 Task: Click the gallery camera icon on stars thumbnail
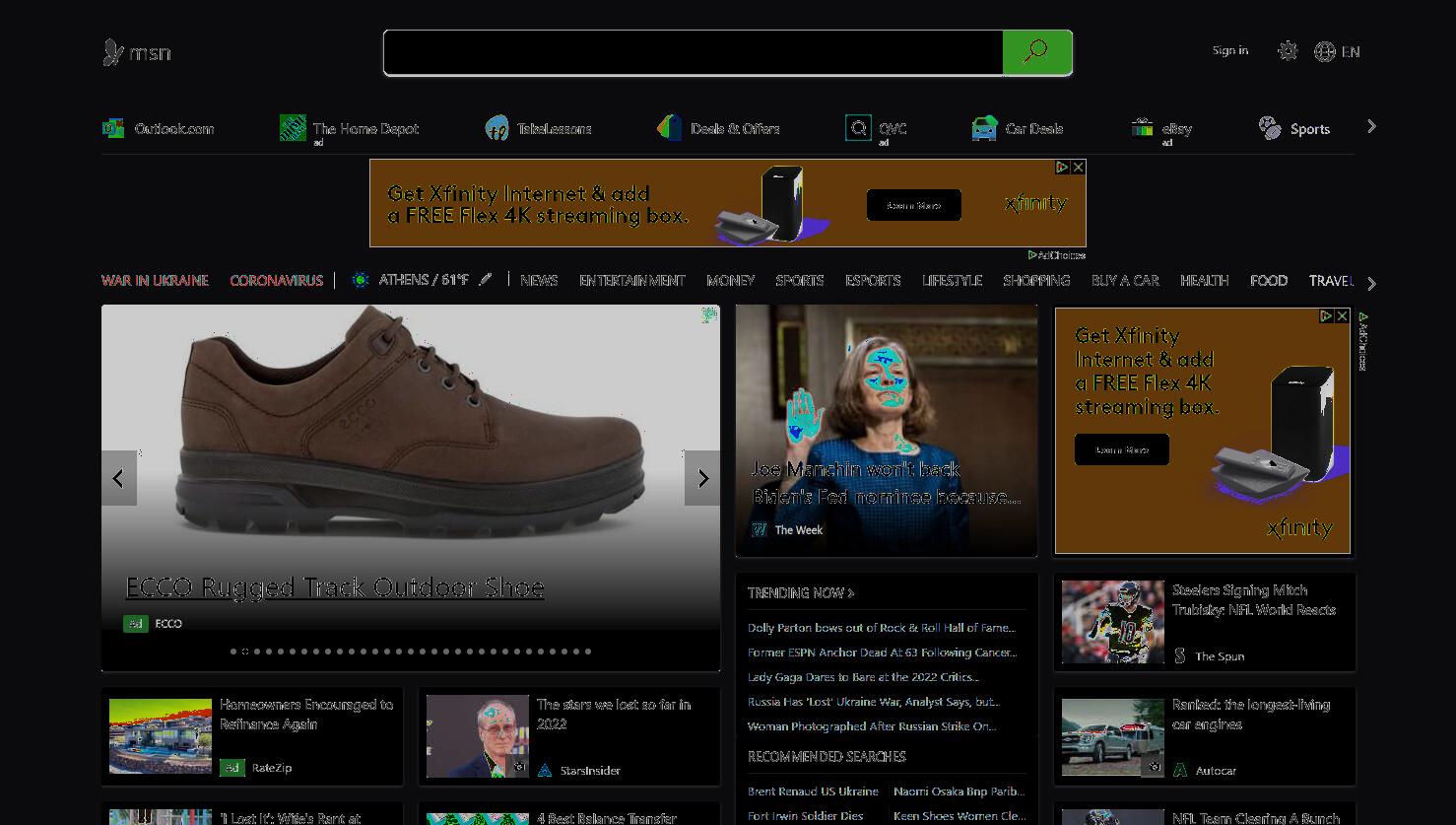(519, 767)
